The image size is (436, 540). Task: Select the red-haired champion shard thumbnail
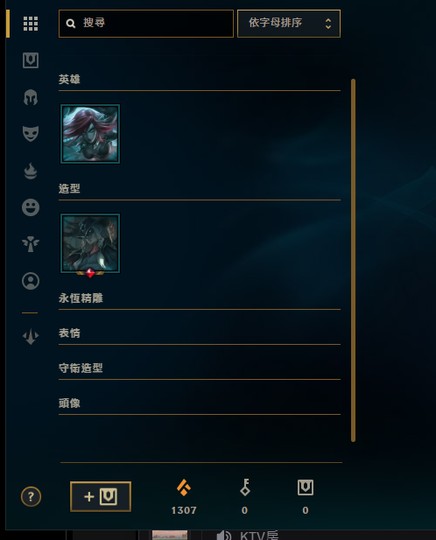tap(90, 134)
